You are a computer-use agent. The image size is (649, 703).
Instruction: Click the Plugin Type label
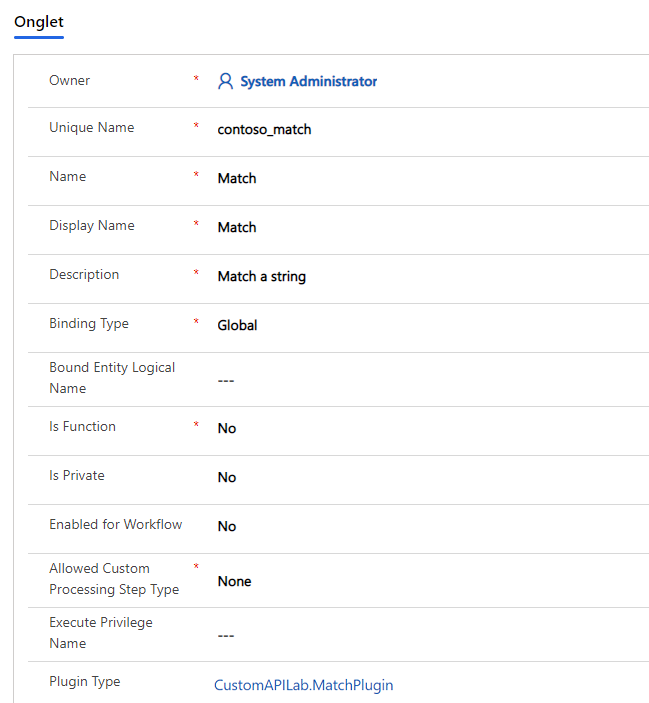point(85,681)
